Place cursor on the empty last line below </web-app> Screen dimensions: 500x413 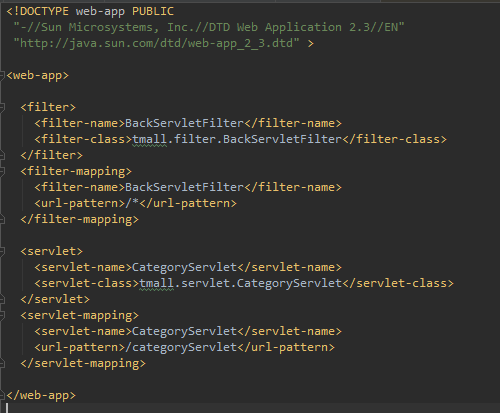tap(250, 409)
